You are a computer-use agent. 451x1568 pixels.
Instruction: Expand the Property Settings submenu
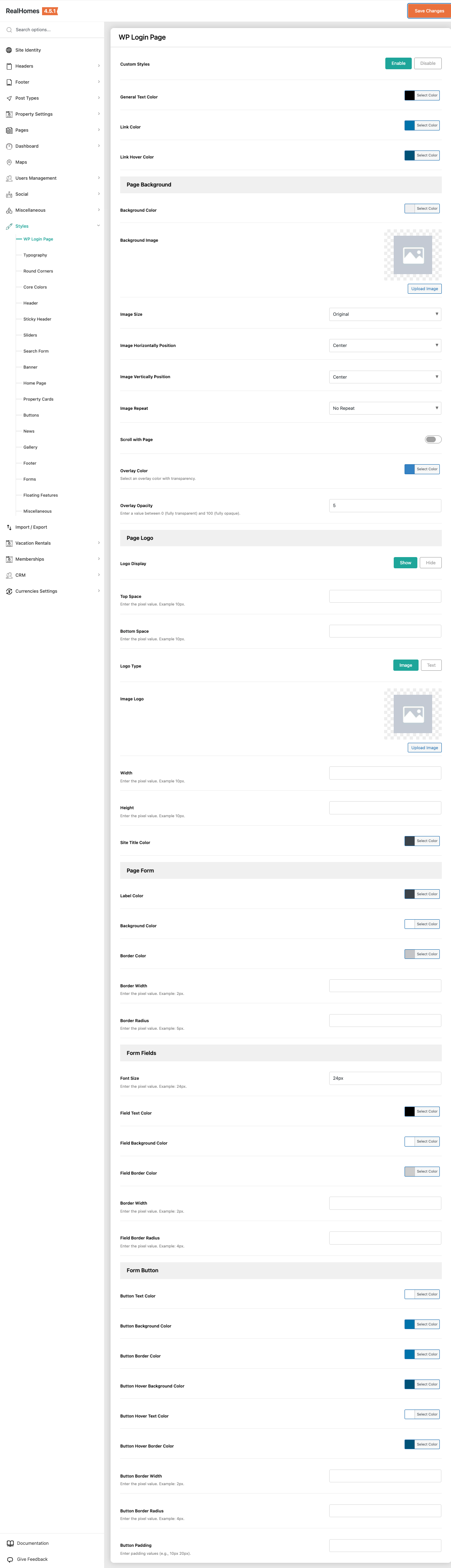(x=99, y=114)
